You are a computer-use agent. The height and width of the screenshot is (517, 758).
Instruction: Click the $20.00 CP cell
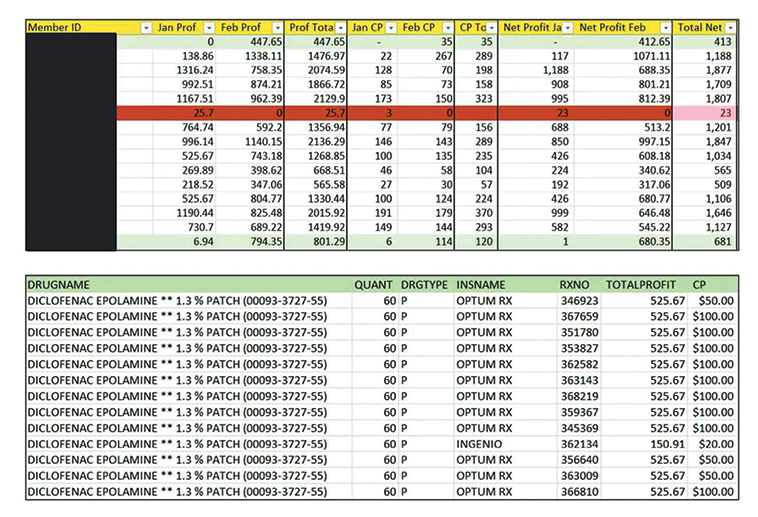[714, 444]
